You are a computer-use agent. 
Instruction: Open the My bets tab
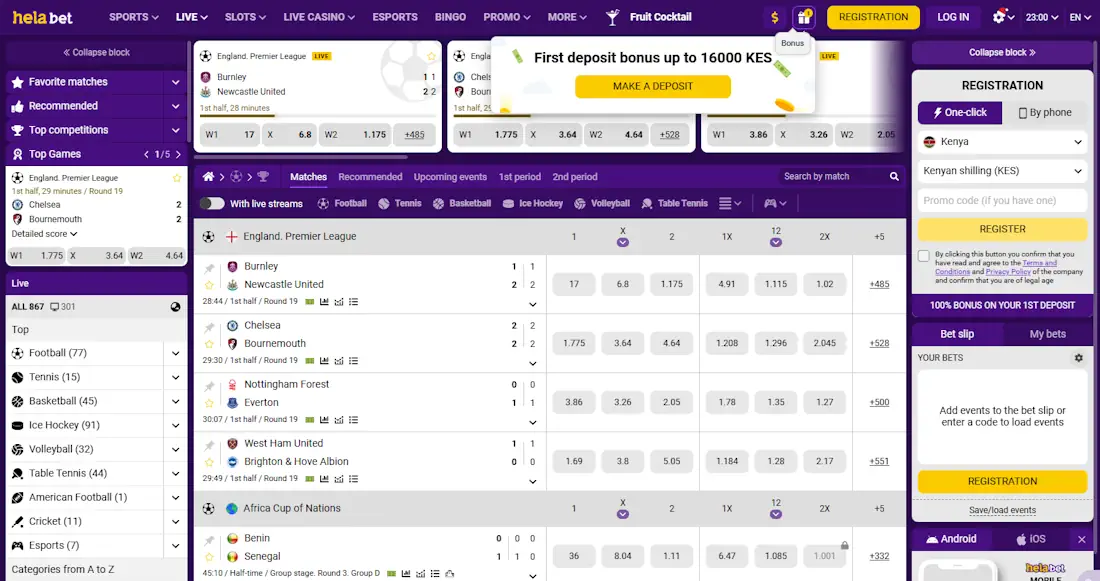click(x=1045, y=333)
